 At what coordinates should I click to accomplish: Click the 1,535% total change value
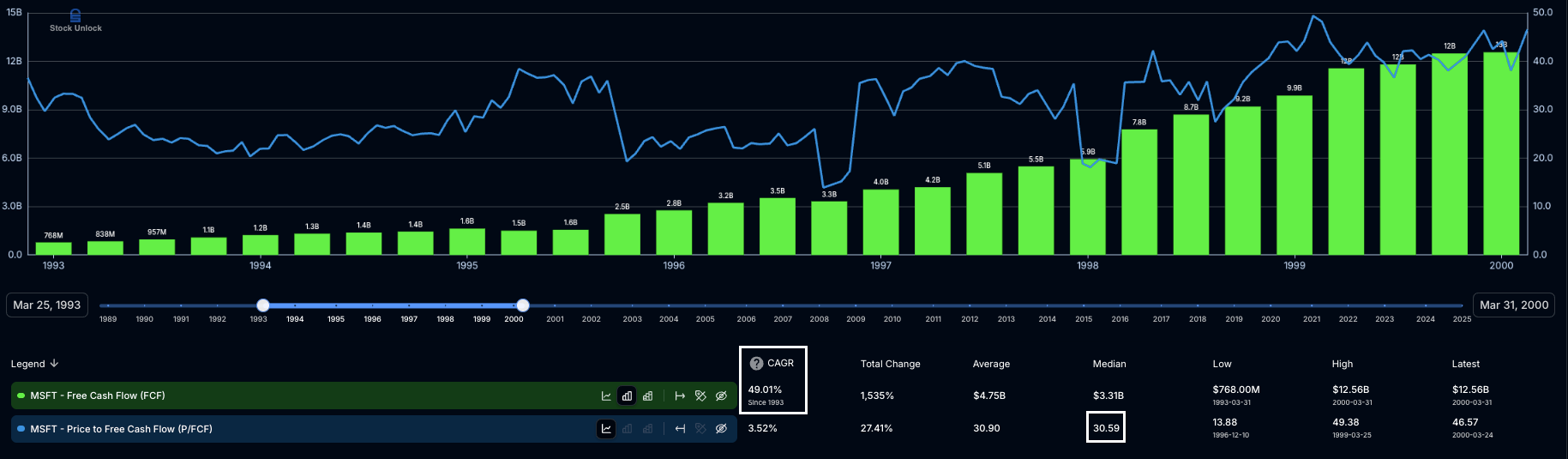click(877, 396)
